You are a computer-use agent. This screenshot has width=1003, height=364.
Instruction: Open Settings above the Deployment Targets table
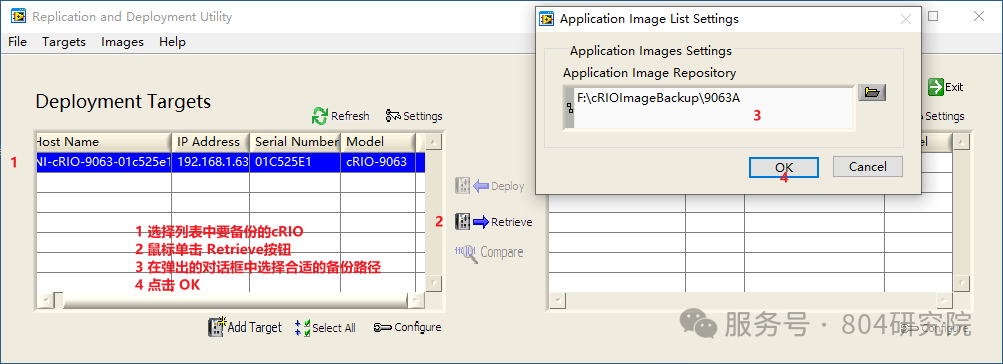pos(414,116)
